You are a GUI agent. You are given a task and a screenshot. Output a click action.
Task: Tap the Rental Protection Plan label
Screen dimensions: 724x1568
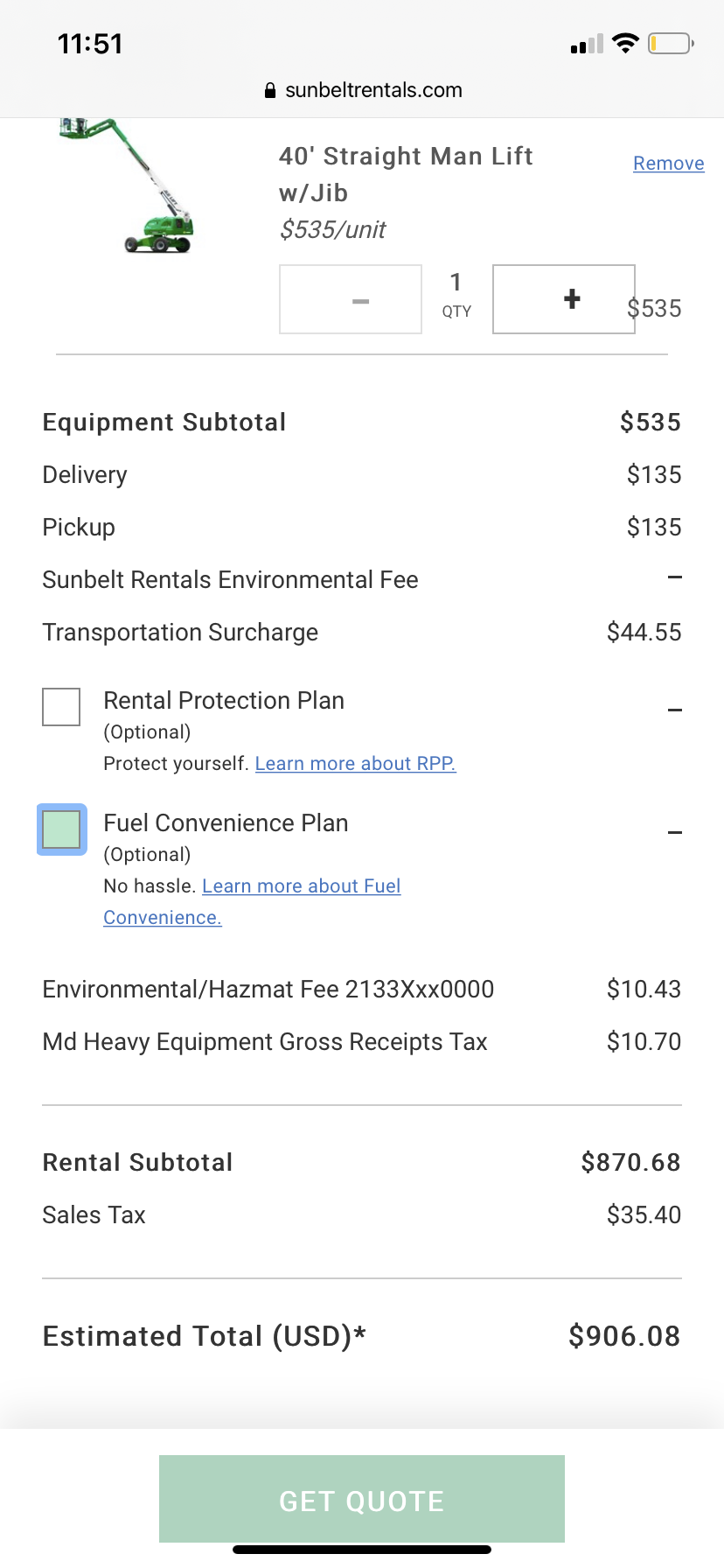(x=224, y=701)
